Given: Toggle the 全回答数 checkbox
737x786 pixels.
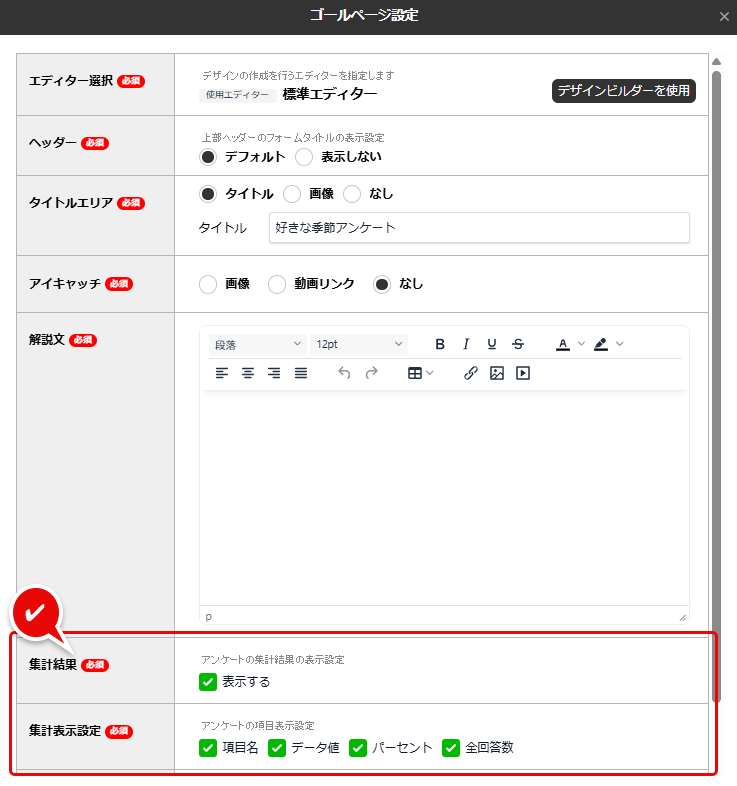Looking at the screenshot, I should [451, 748].
